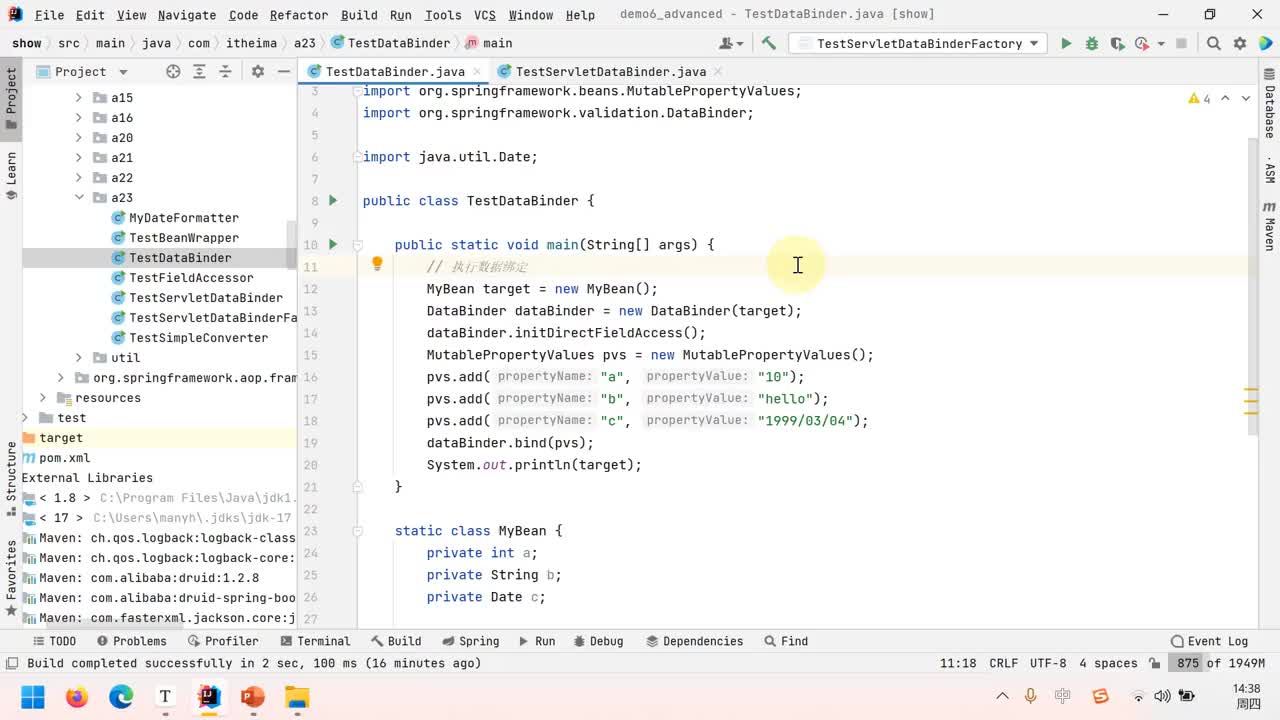Open the Project view selector dropdown
The width and height of the screenshot is (1280, 720).
pos(82,71)
